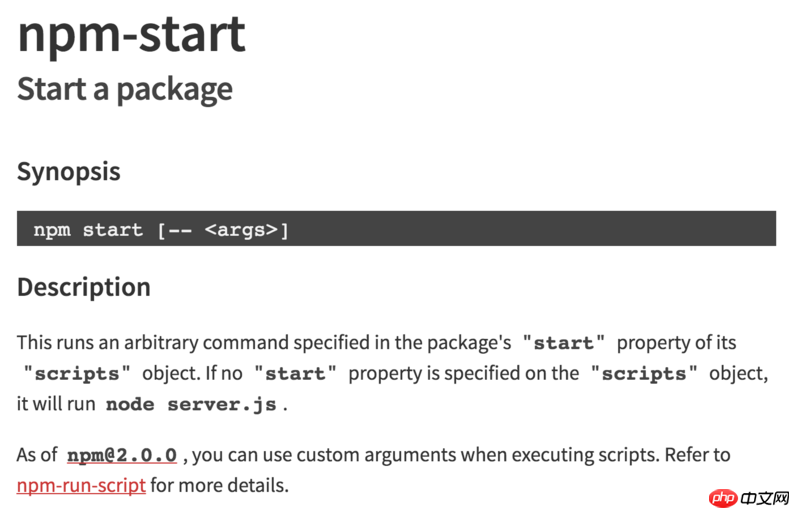Click the "start" code after 'If no'
This screenshot has height=518, width=800.
(296, 374)
